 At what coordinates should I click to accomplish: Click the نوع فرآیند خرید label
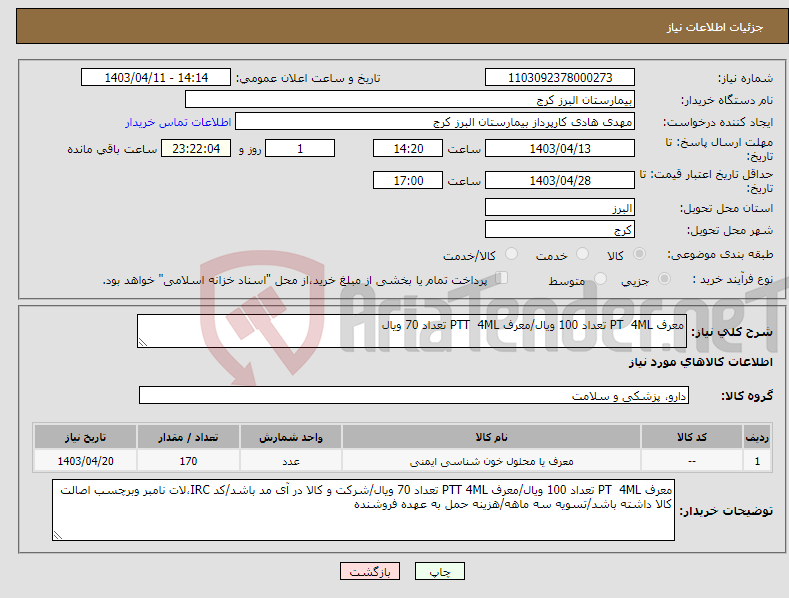click(733, 279)
